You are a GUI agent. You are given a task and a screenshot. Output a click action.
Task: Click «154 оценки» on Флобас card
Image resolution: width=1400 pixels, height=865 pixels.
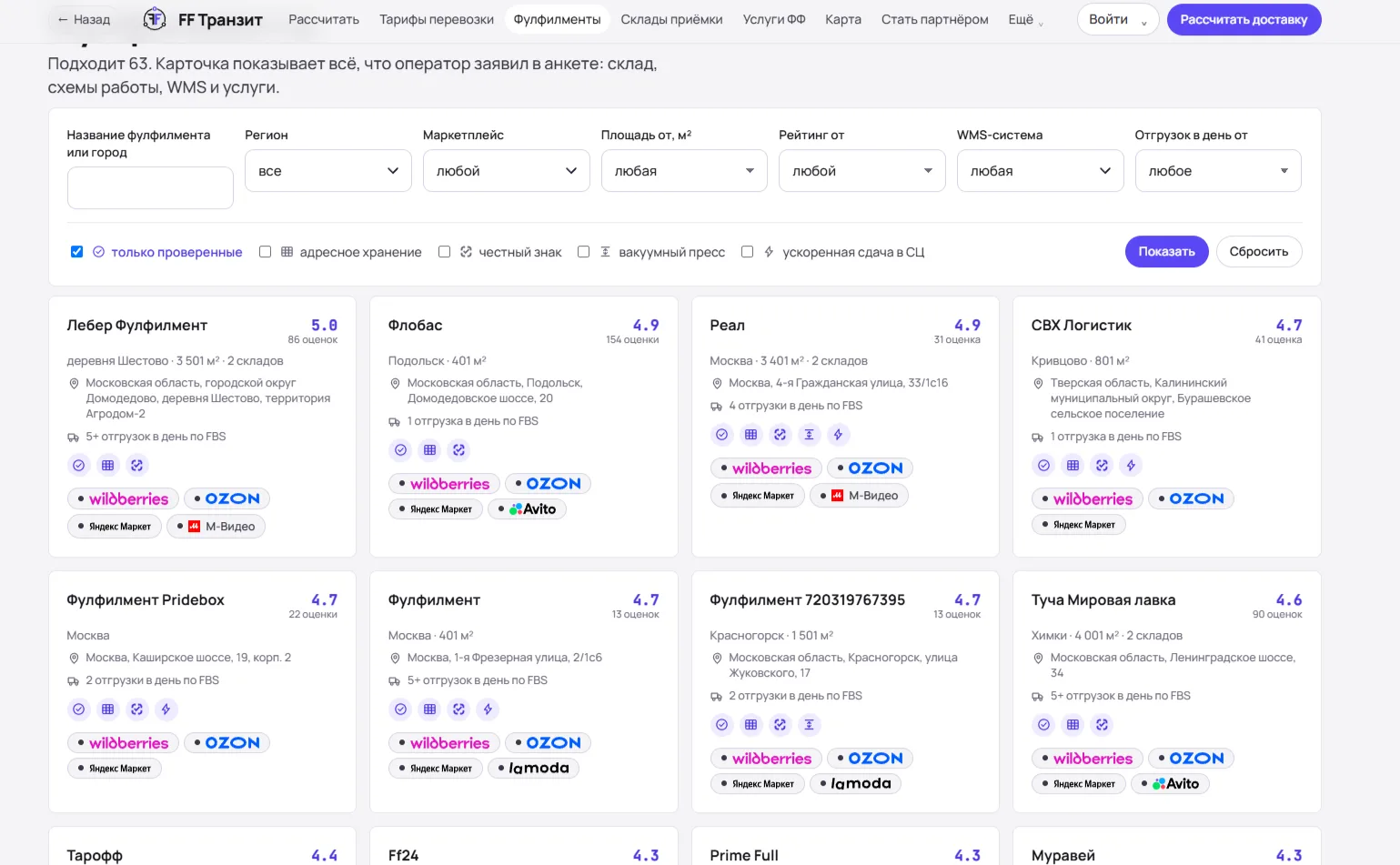(x=632, y=340)
